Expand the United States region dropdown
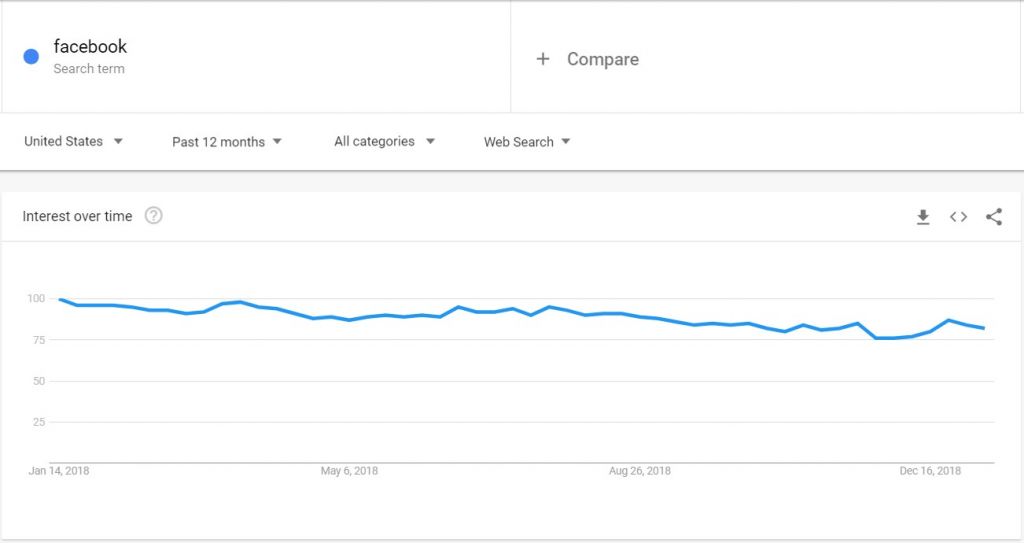Viewport: 1024px width, 543px height. 73,141
